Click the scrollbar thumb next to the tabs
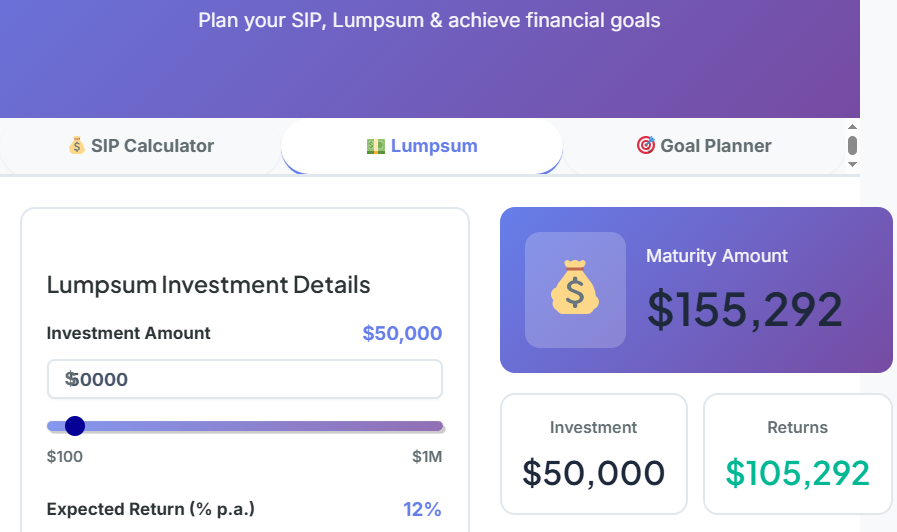Image resolution: width=897 pixels, height=532 pixels. [853, 146]
